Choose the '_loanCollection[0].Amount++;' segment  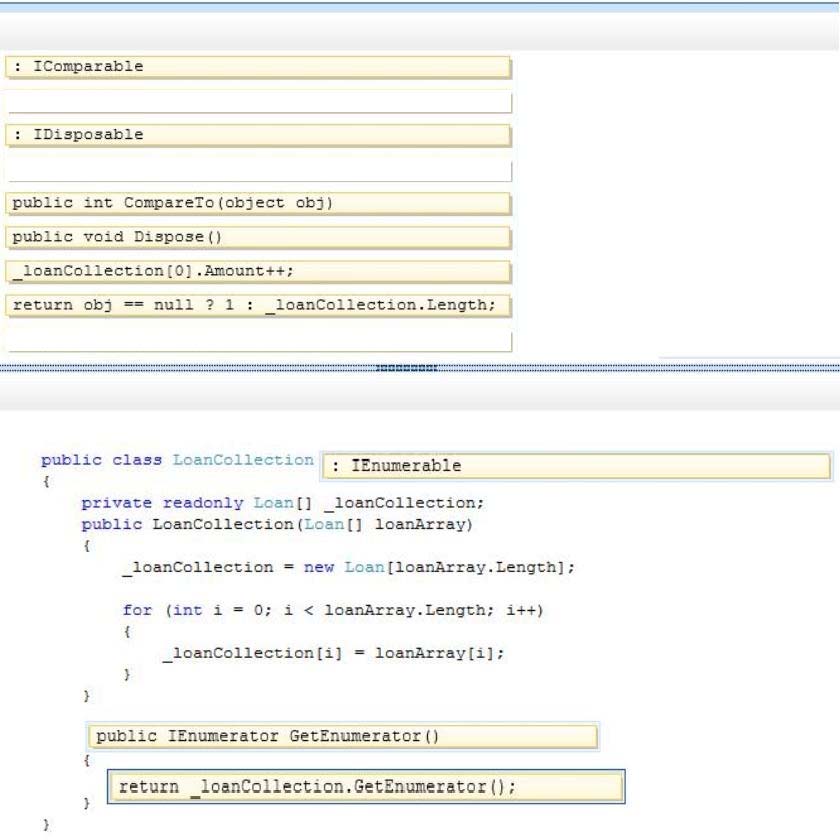tap(258, 272)
